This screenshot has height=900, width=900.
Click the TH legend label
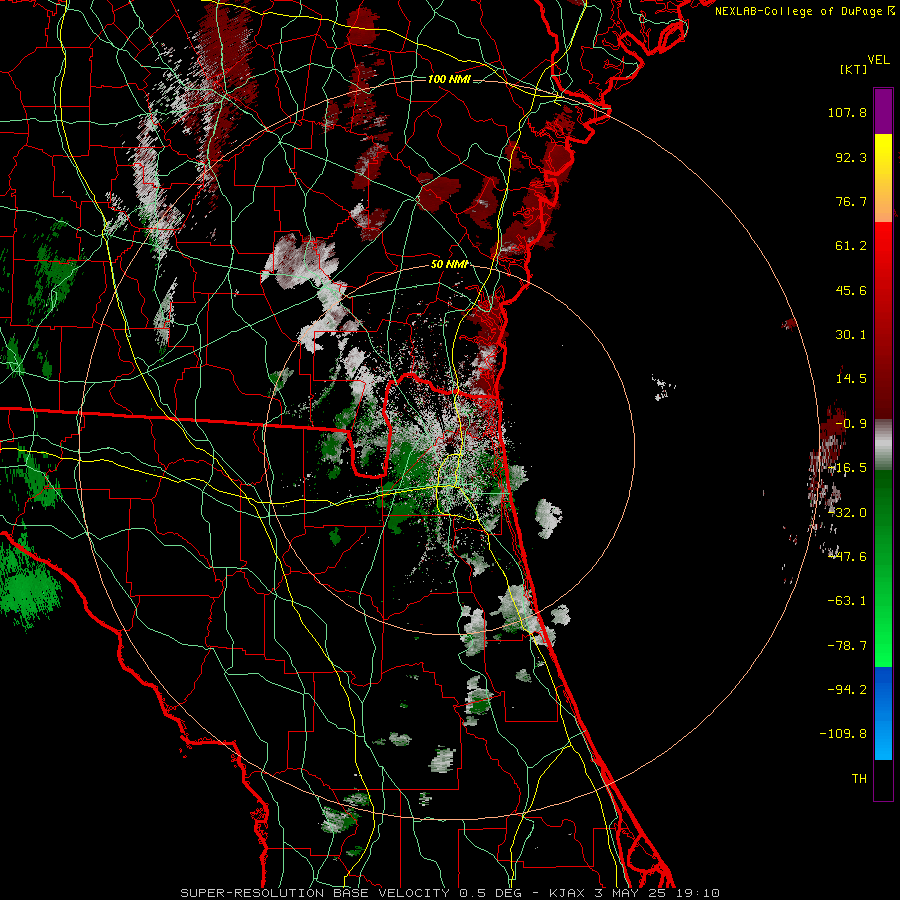click(859, 778)
